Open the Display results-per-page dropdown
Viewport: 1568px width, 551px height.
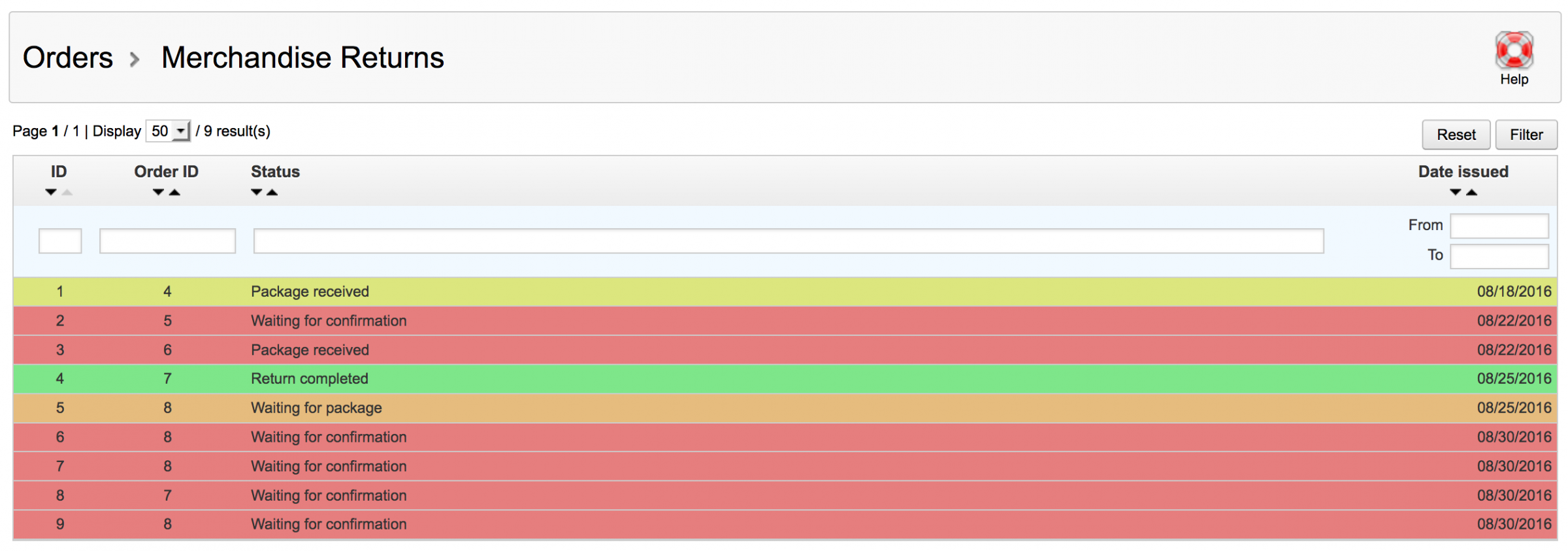click(x=168, y=131)
